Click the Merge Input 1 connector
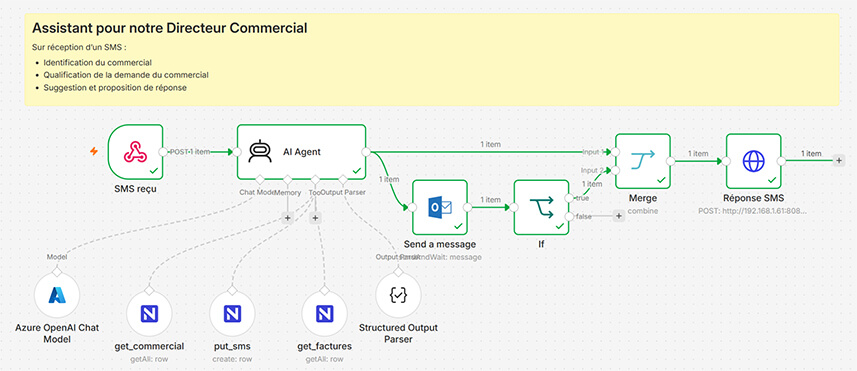The height and width of the screenshot is (371, 857). click(x=615, y=152)
